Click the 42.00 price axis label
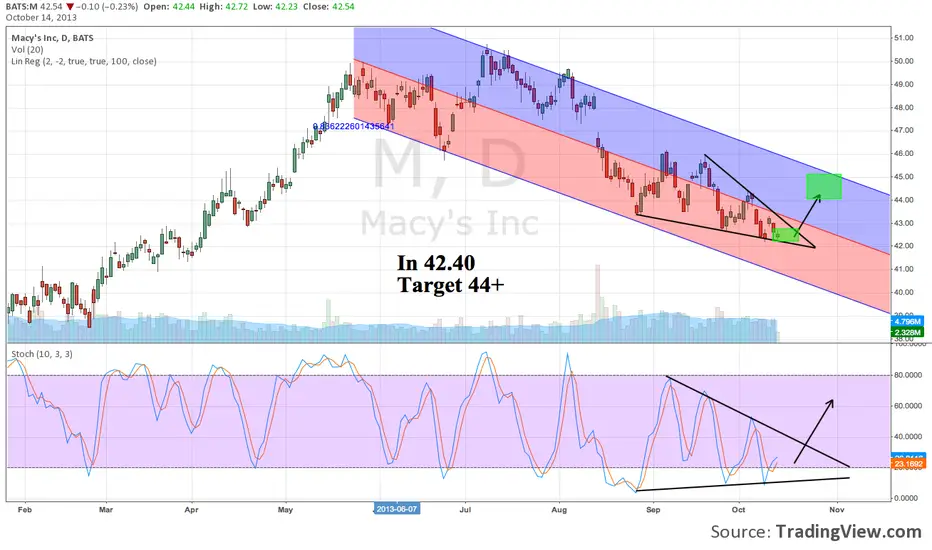Screen dimensions: 932x550 [x=903, y=246]
